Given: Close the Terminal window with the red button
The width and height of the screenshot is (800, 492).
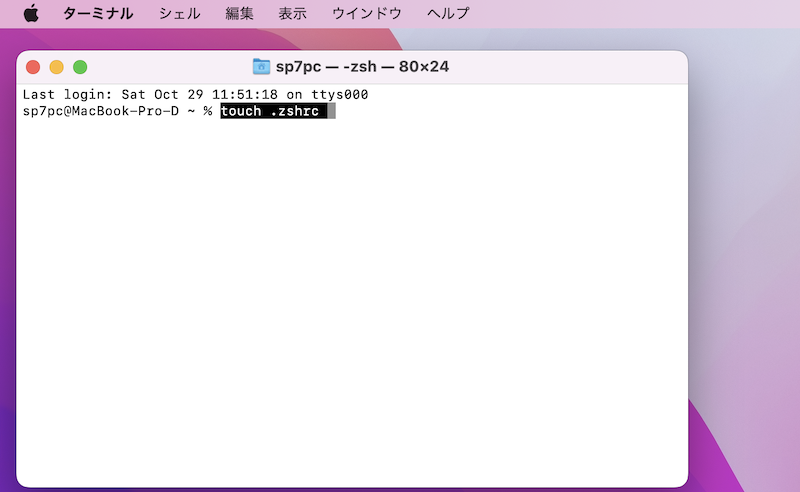Looking at the screenshot, I should coord(33,67).
